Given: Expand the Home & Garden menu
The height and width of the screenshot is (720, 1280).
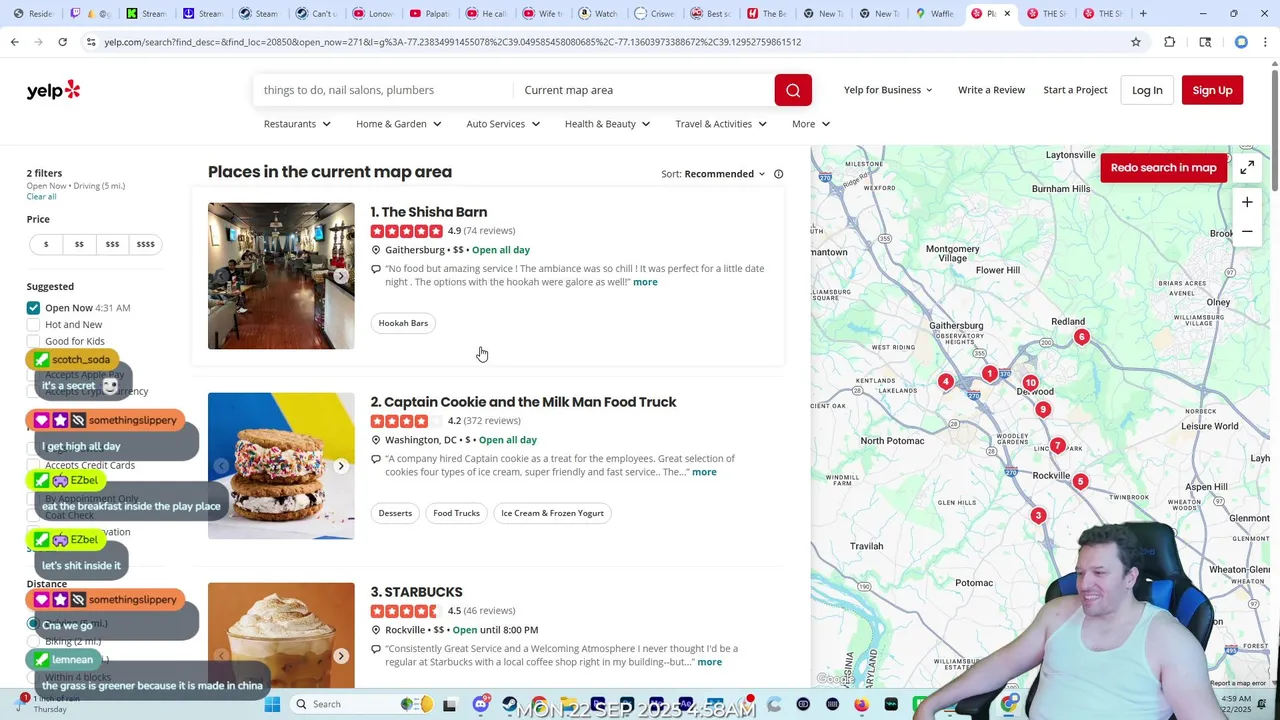Looking at the screenshot, I should coord(398,124).
